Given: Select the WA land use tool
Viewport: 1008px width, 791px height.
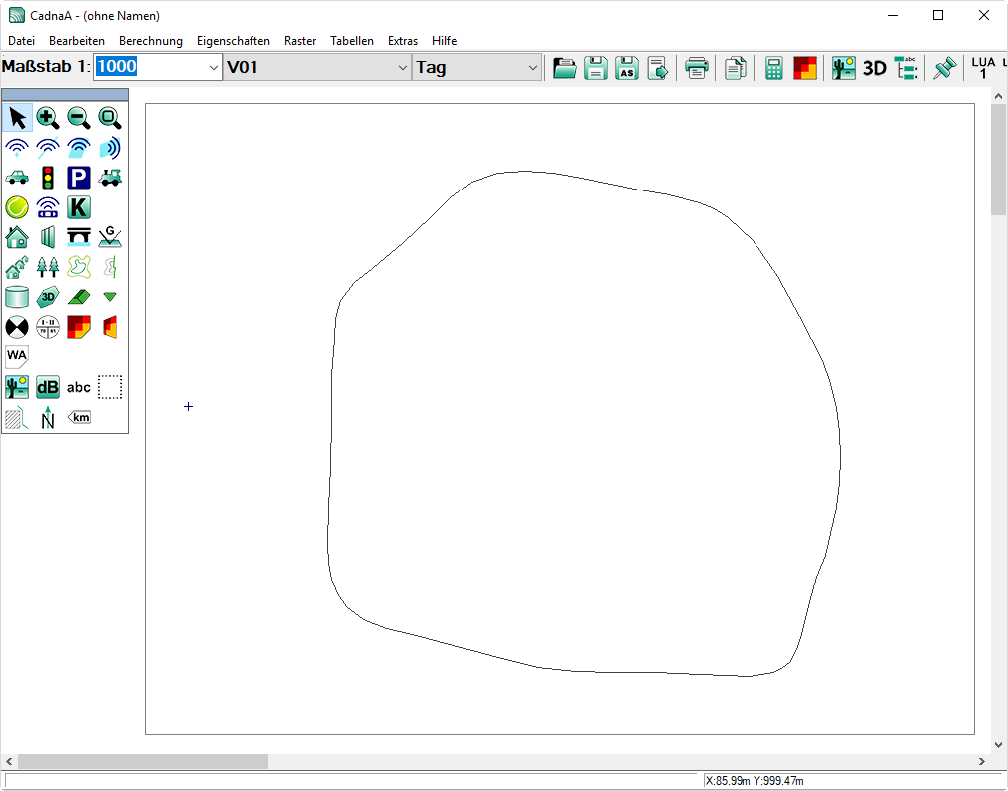Looking at the screenshot, I should pos(17,357).
